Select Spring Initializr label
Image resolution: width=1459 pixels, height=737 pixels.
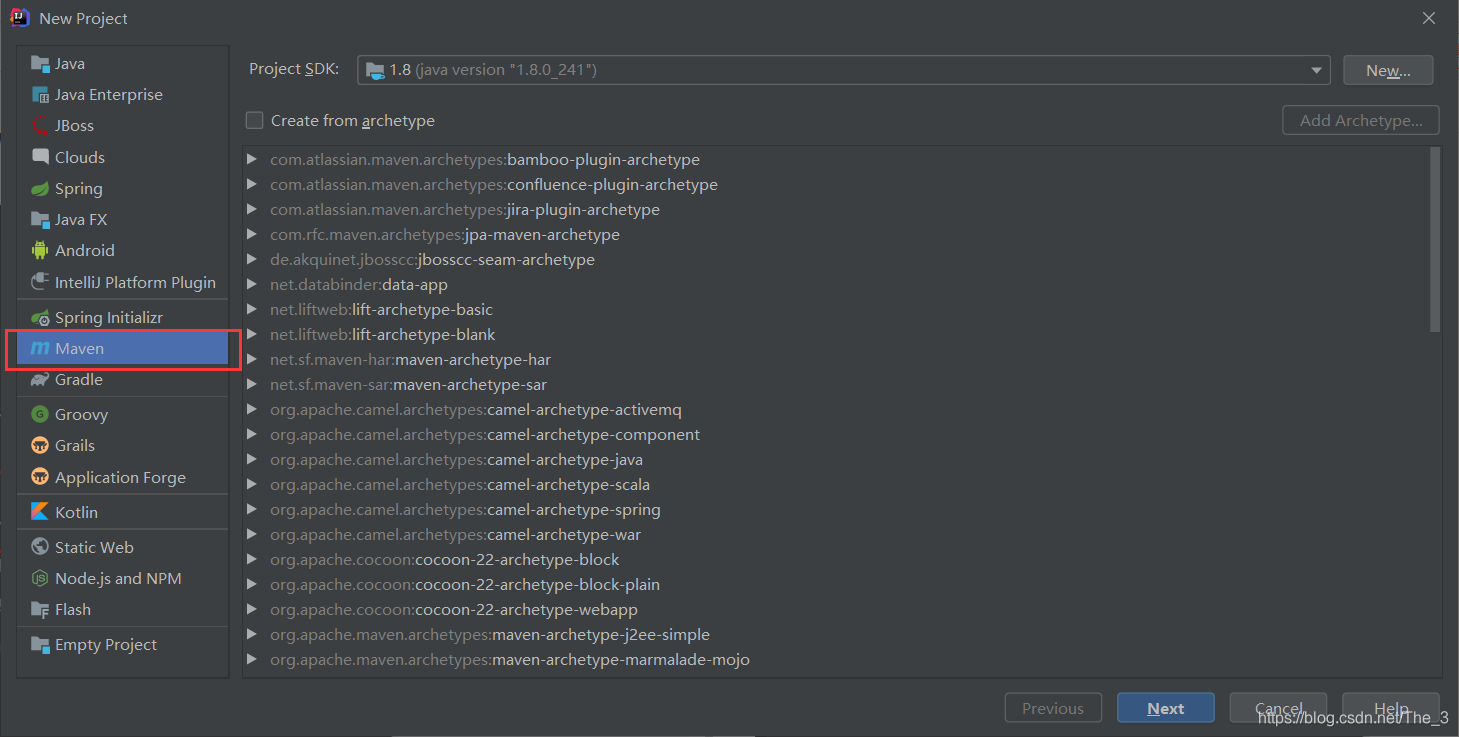coord(109,318)
